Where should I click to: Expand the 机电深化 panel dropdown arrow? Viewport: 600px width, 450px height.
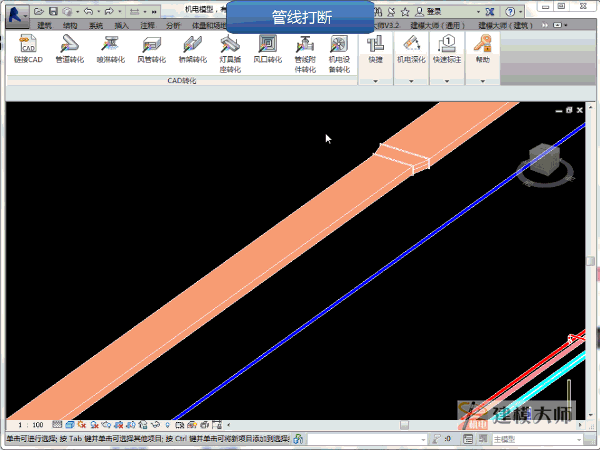411,81
